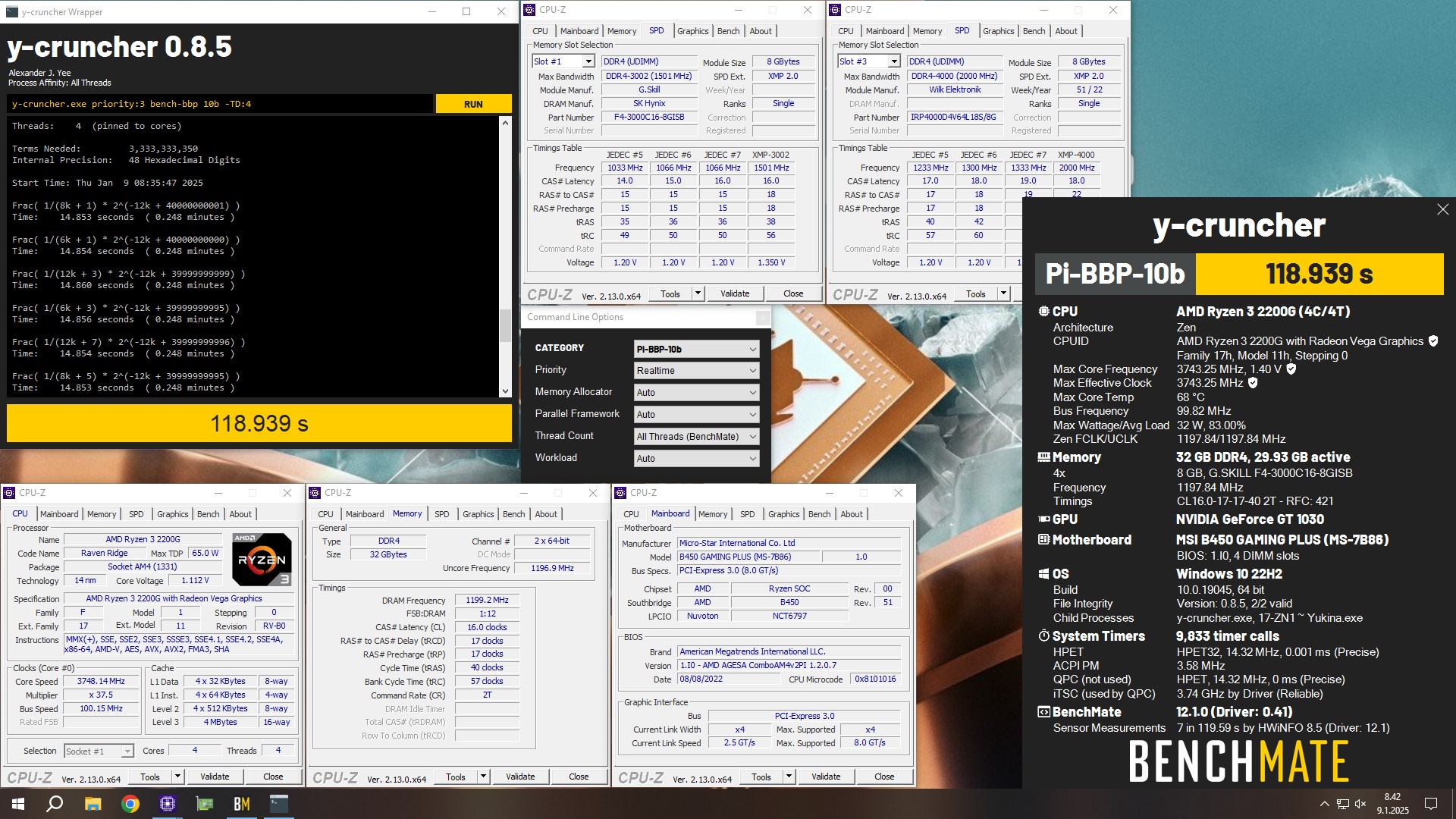The width and height of the screenshot is (1456, 819).
Task: Open the notification center icon
Action: 1431,804
